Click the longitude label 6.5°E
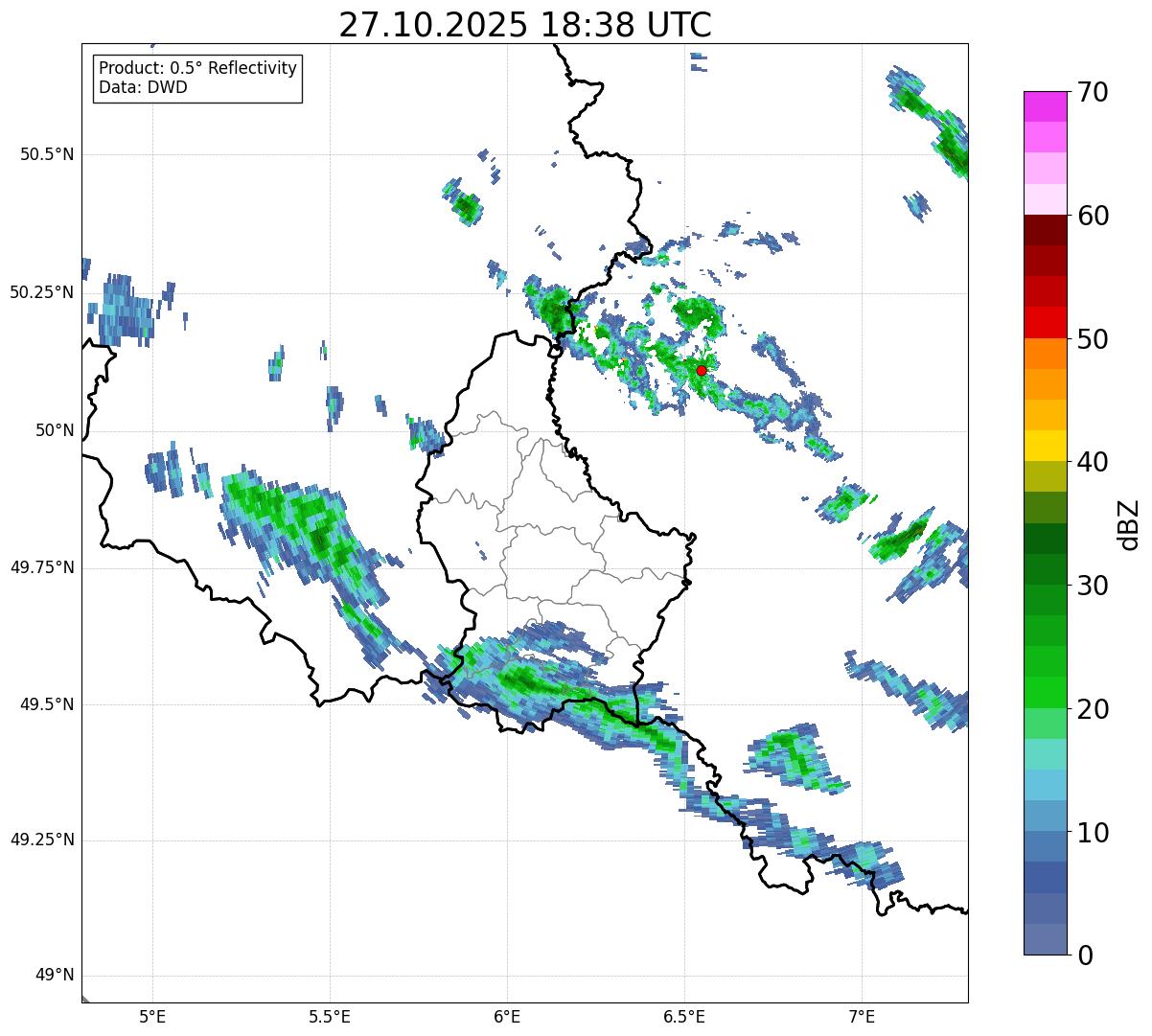Viewport: 1152px width, 1036px height. [x=684, y=1016]
